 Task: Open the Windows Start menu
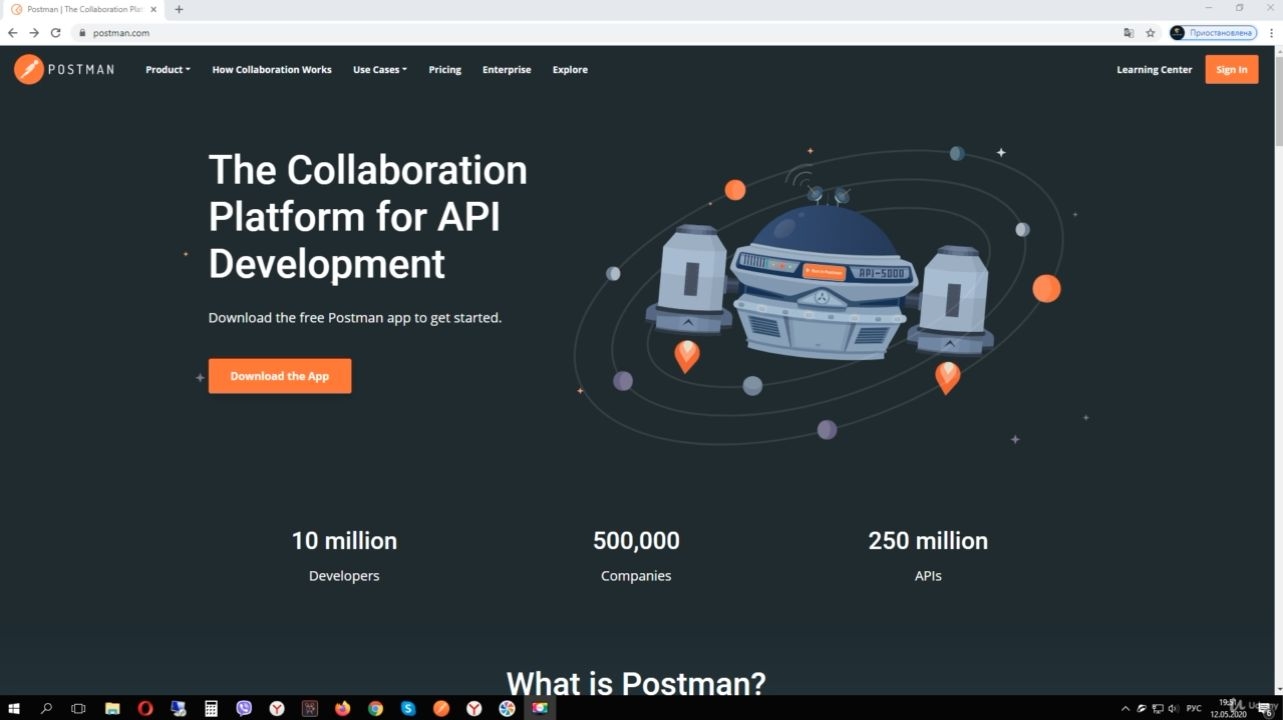tap(14, 708)
